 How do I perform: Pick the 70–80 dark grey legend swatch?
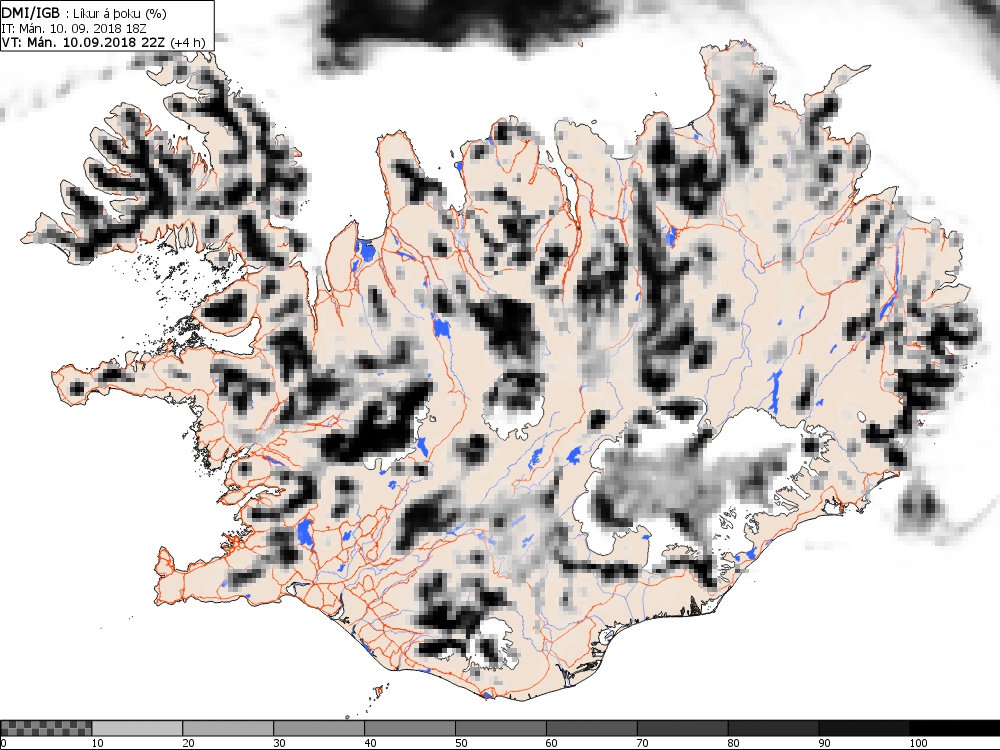[682, 728]
